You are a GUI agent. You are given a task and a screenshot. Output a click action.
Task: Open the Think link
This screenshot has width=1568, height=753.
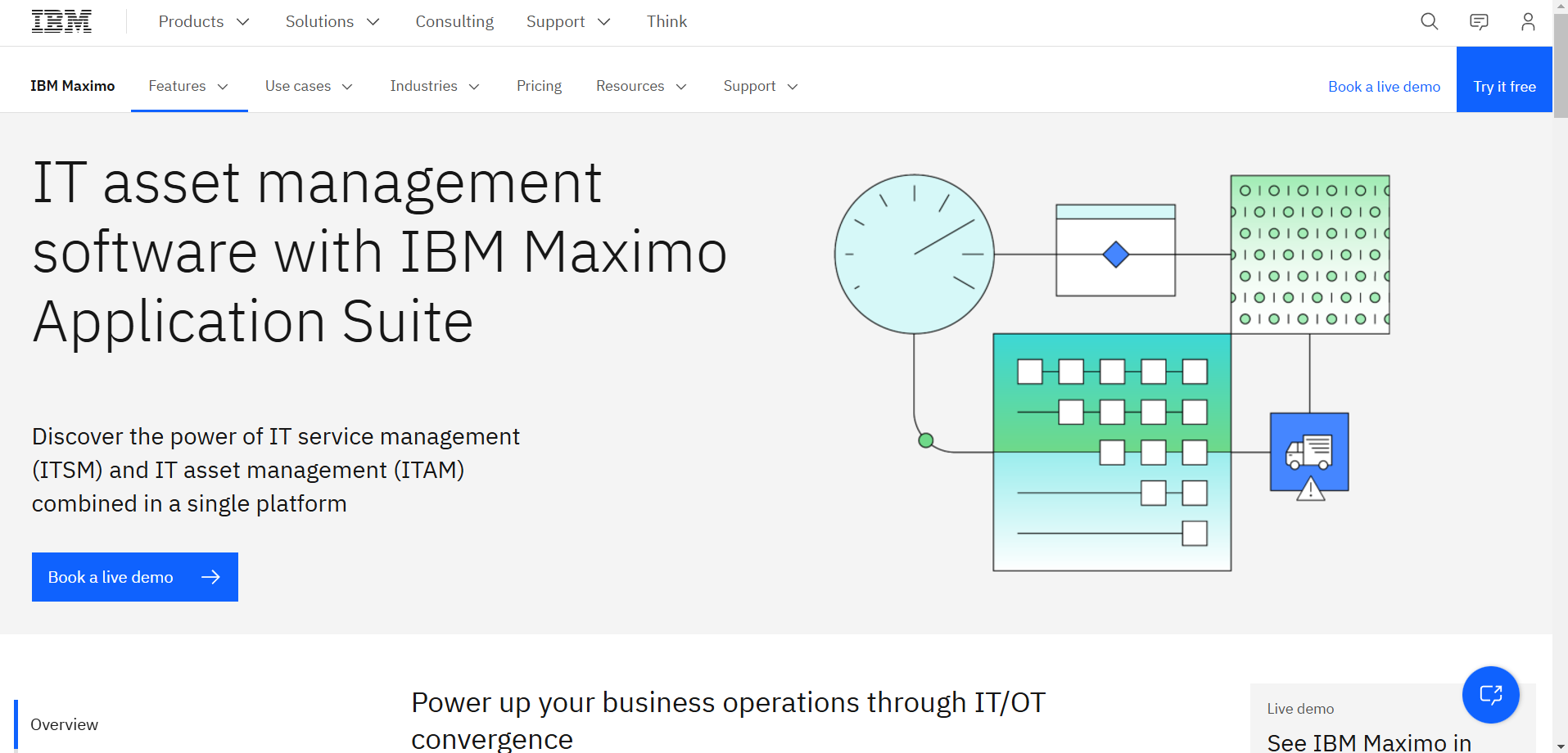(667, 21)
